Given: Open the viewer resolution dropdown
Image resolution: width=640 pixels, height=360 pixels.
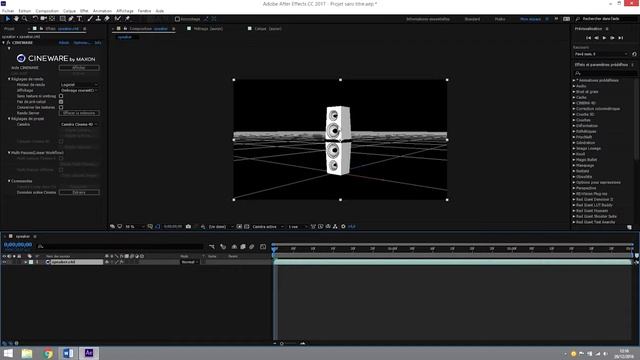Looking at the screenshot, I should click(x=221, y=227).
